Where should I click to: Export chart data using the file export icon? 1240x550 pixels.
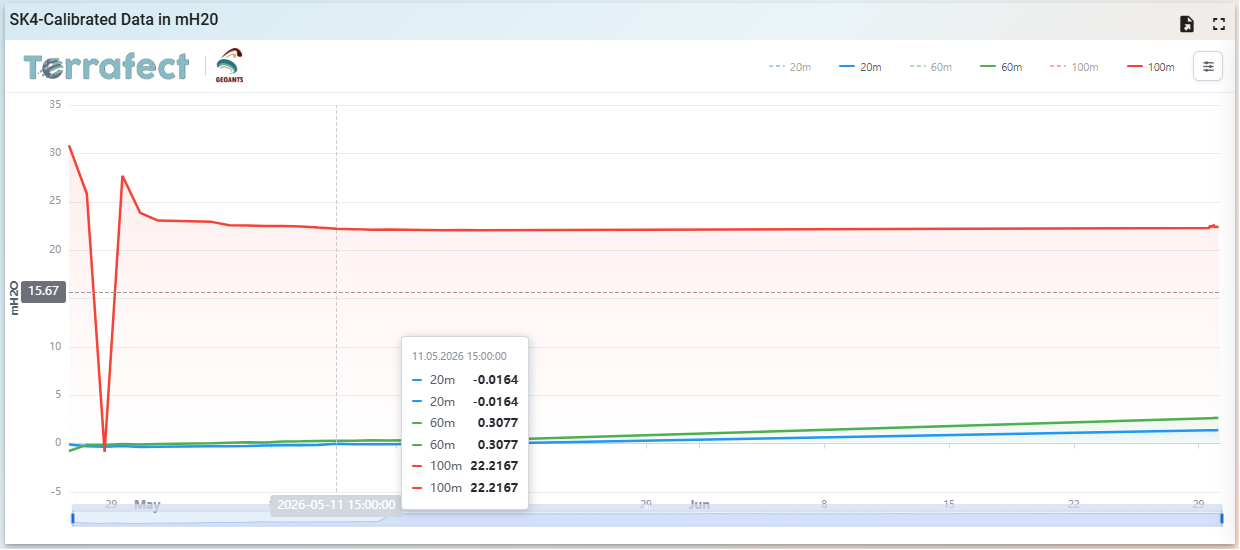pyautogui.click(x=1187, y=24)
